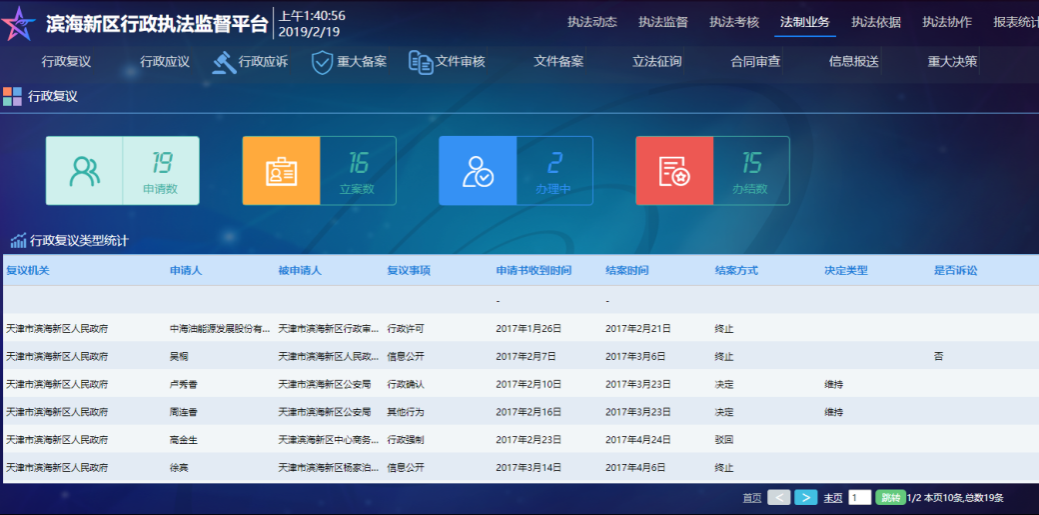Click the 其他行为 cell
Image resolution: width=1039 pixels, height=515 pixels.
[406, 412]
